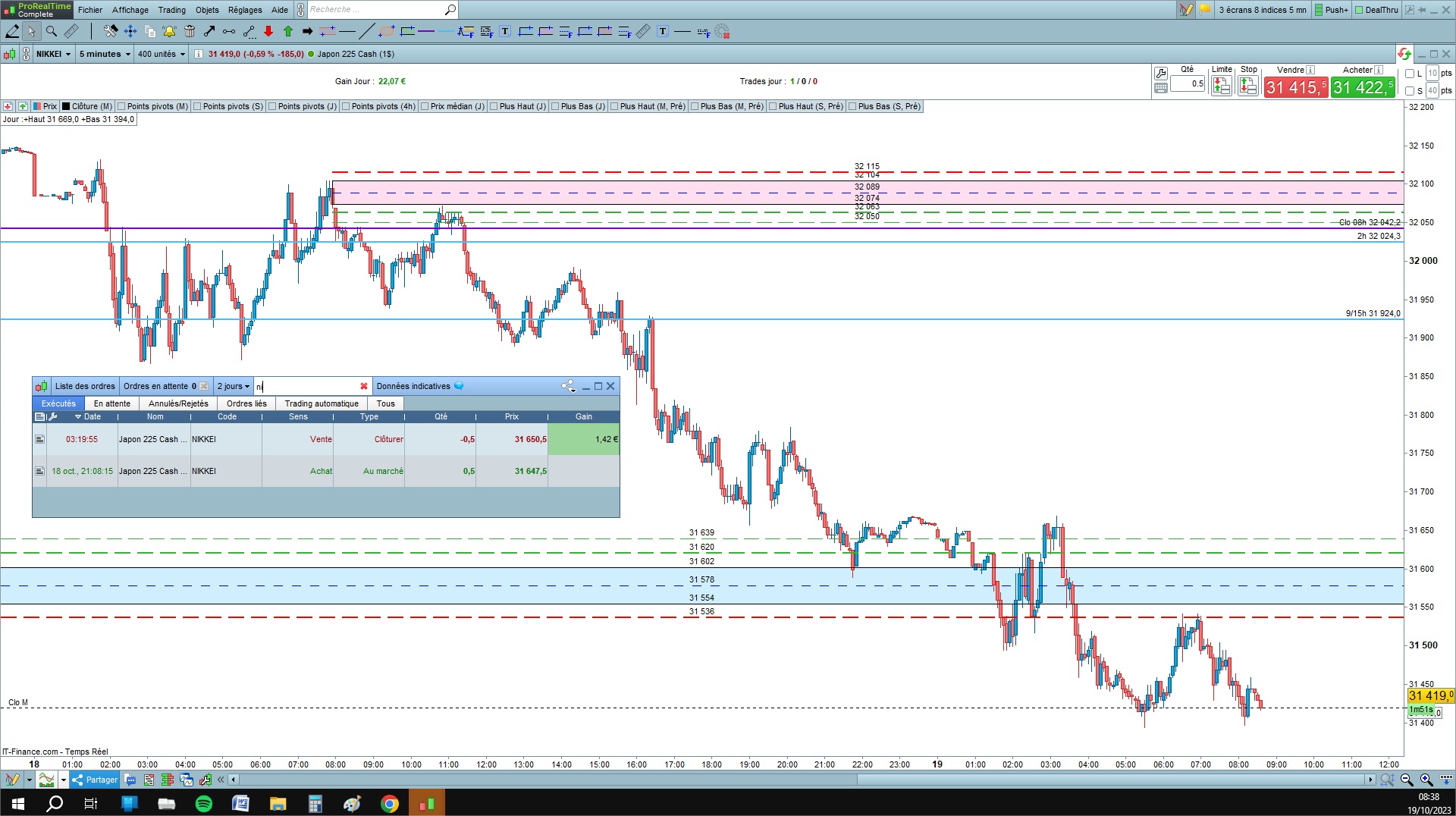Click the horizontal chart scrollbar thumb
This screenshot has height=816, width=1456.
[x=1112, y=780]
